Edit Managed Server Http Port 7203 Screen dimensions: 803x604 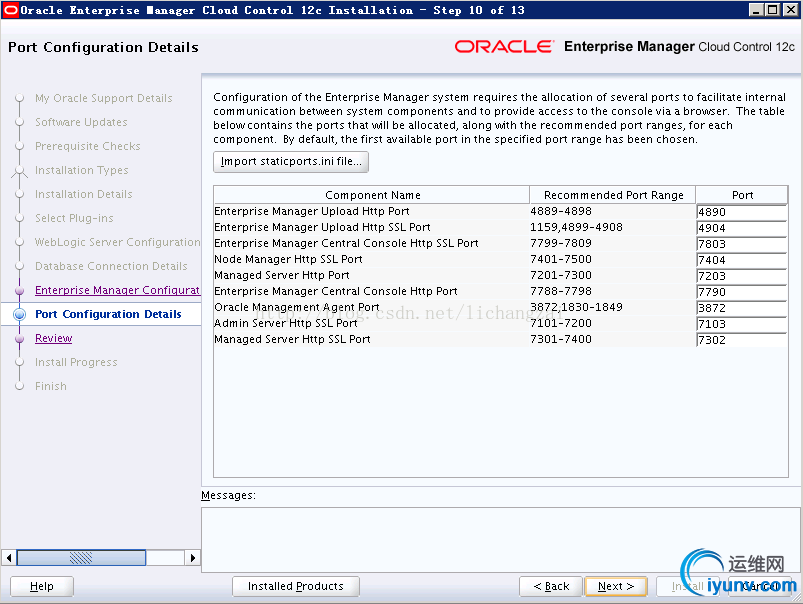click(x=742, y=276)
